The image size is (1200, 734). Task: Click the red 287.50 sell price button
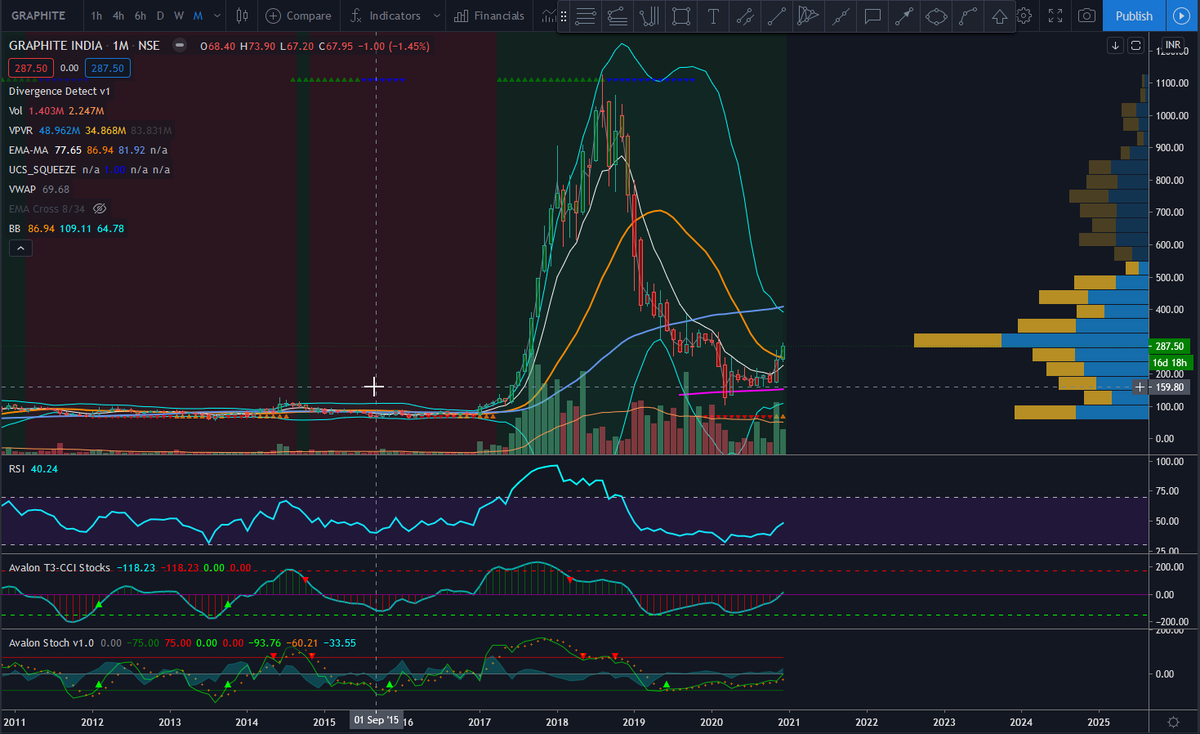30,68
